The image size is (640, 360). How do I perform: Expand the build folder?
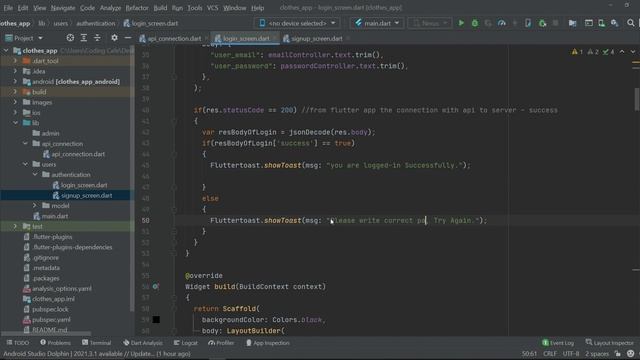(x=16, y=92)
